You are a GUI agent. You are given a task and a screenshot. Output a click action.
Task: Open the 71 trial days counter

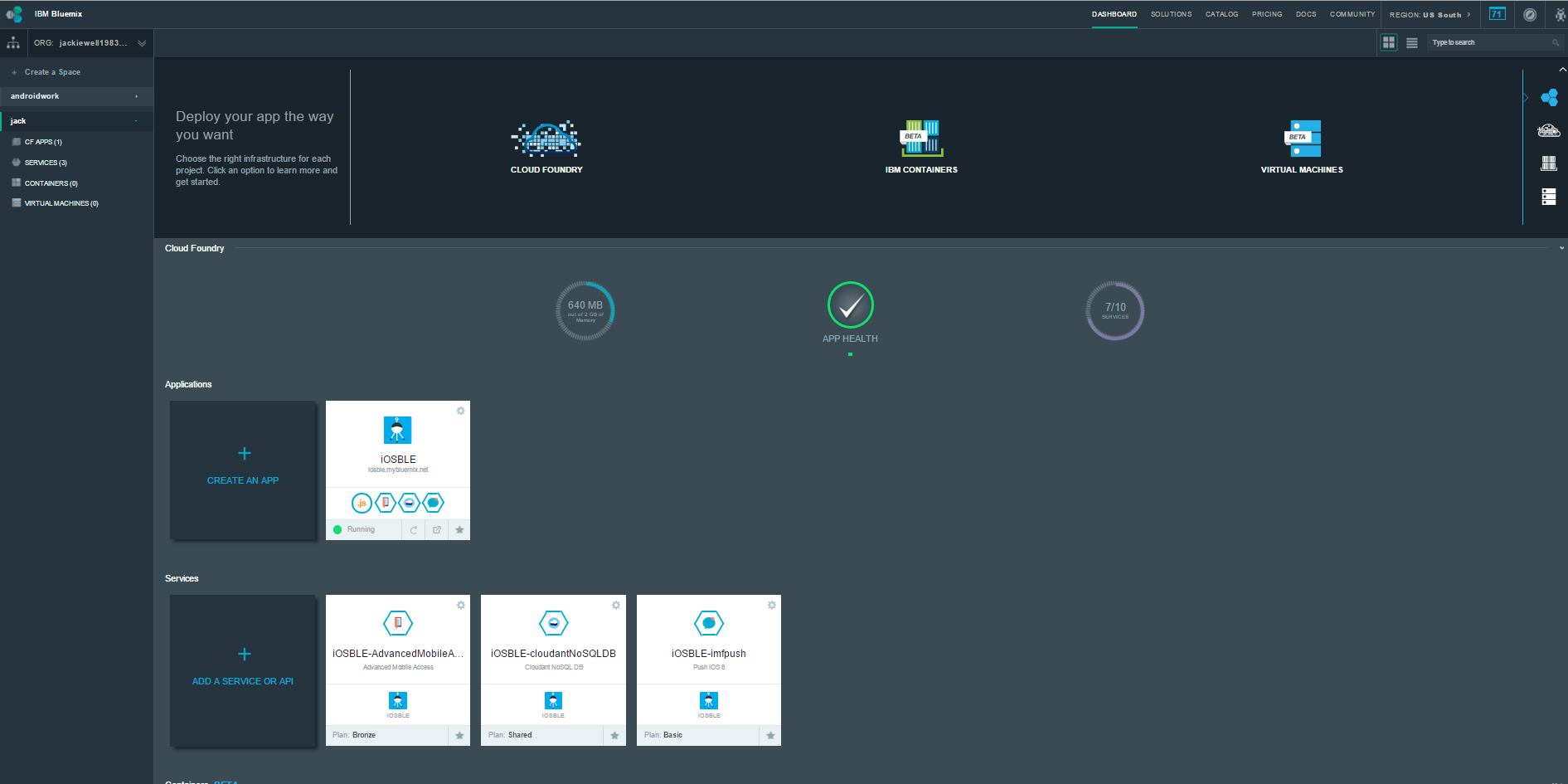pyautogui.click(x=1497, y=14)
